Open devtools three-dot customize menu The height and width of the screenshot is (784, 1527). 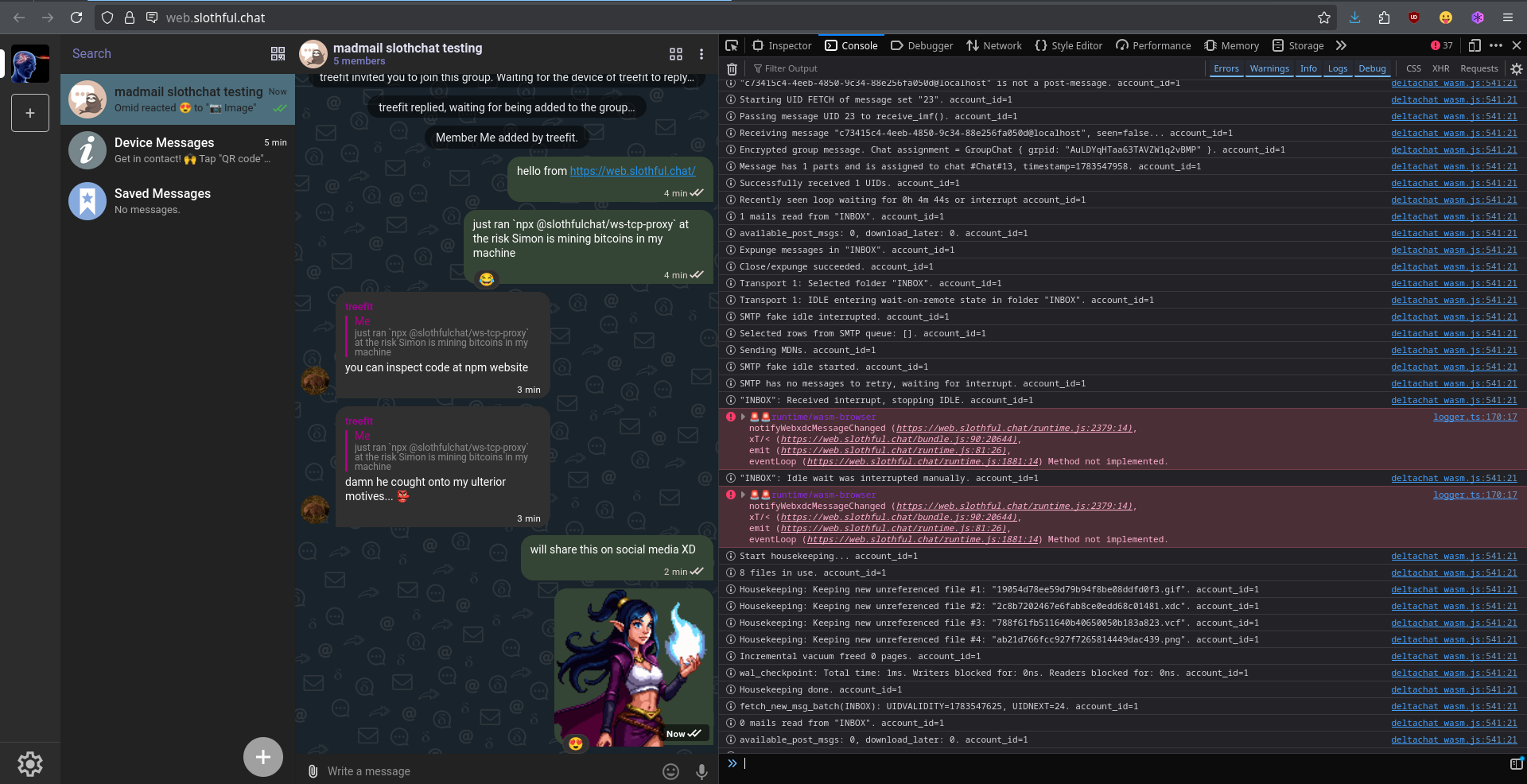(x=1496, y=45)
